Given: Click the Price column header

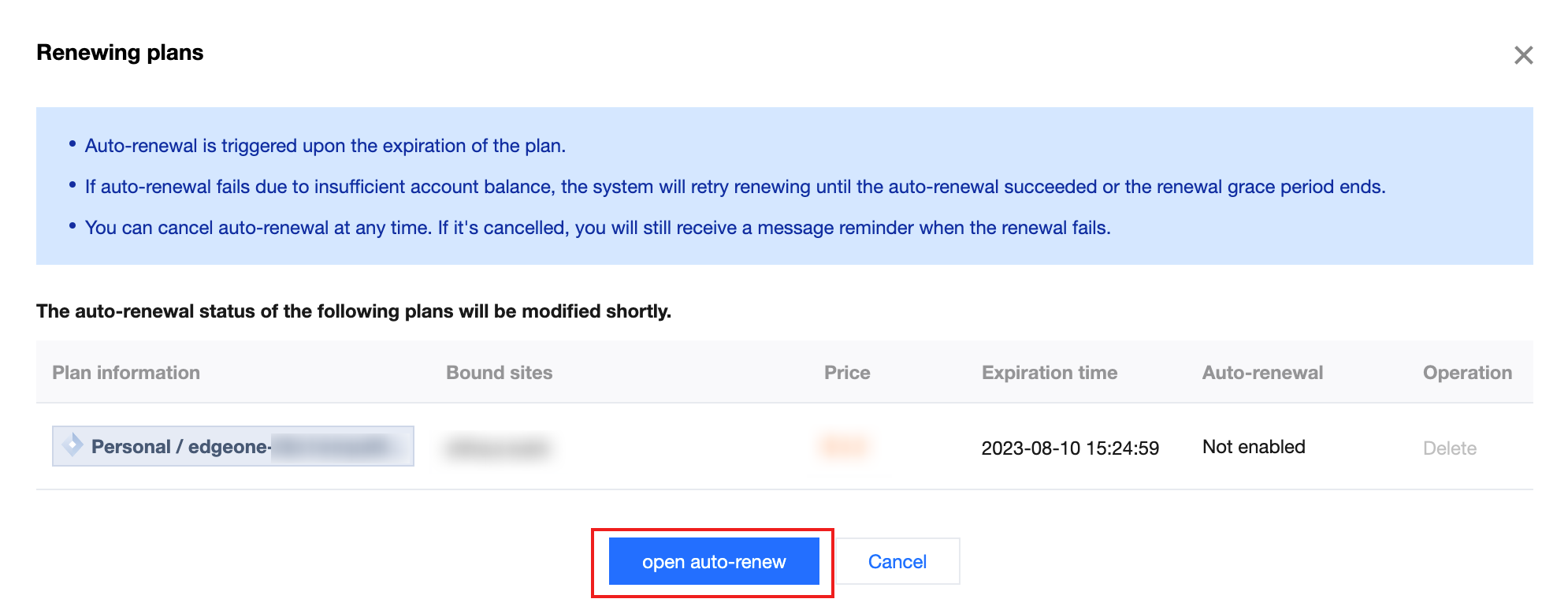Looking at the screenshot, I should coord(847,373).
